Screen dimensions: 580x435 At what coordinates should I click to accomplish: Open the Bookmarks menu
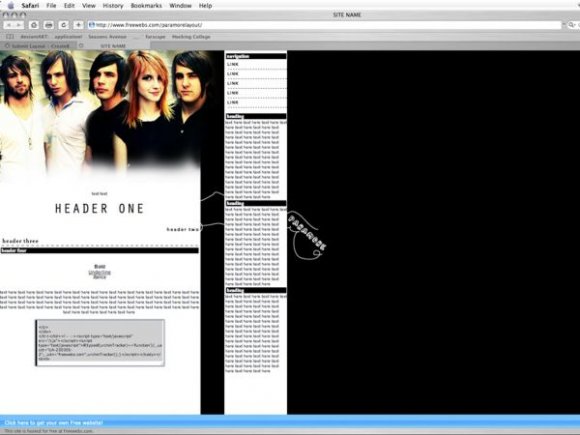point(146,6)
